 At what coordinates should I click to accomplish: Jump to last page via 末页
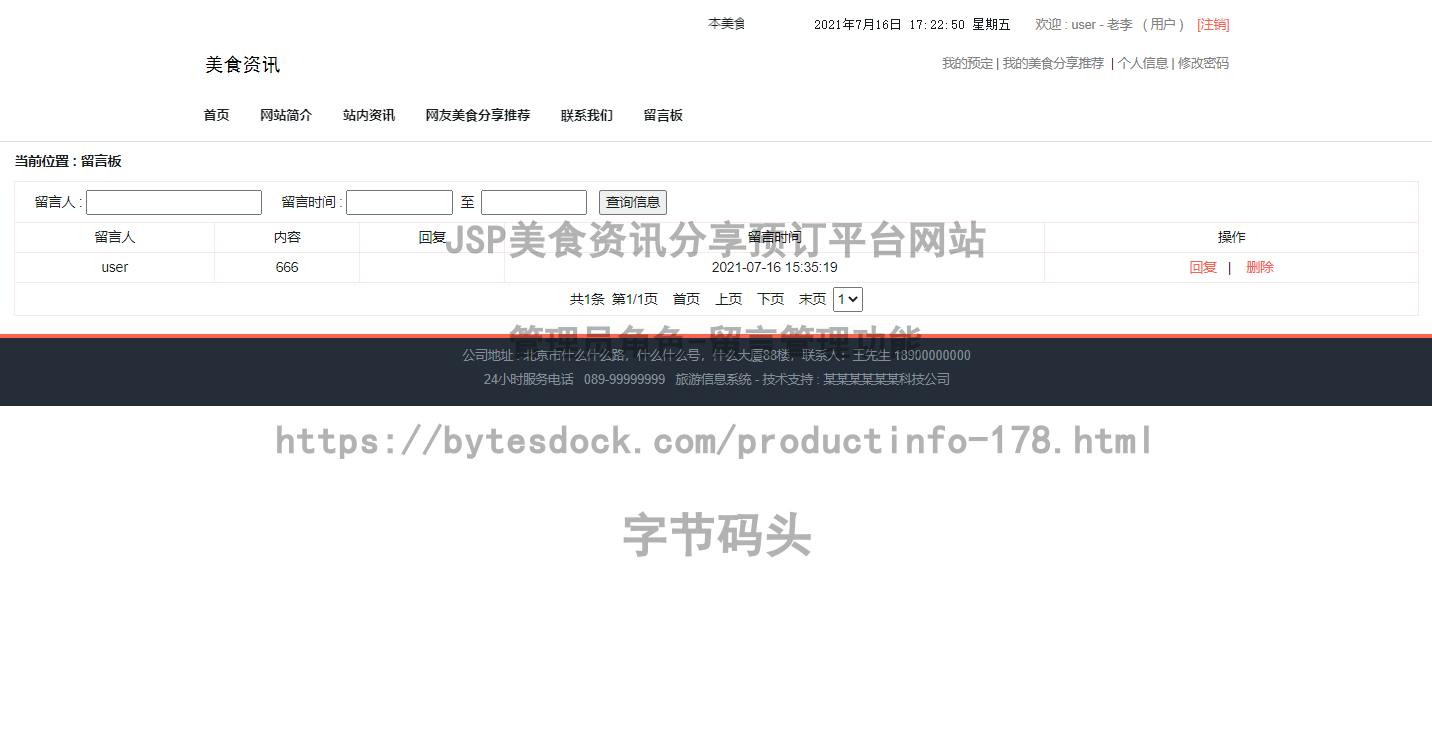pos(812,298)
